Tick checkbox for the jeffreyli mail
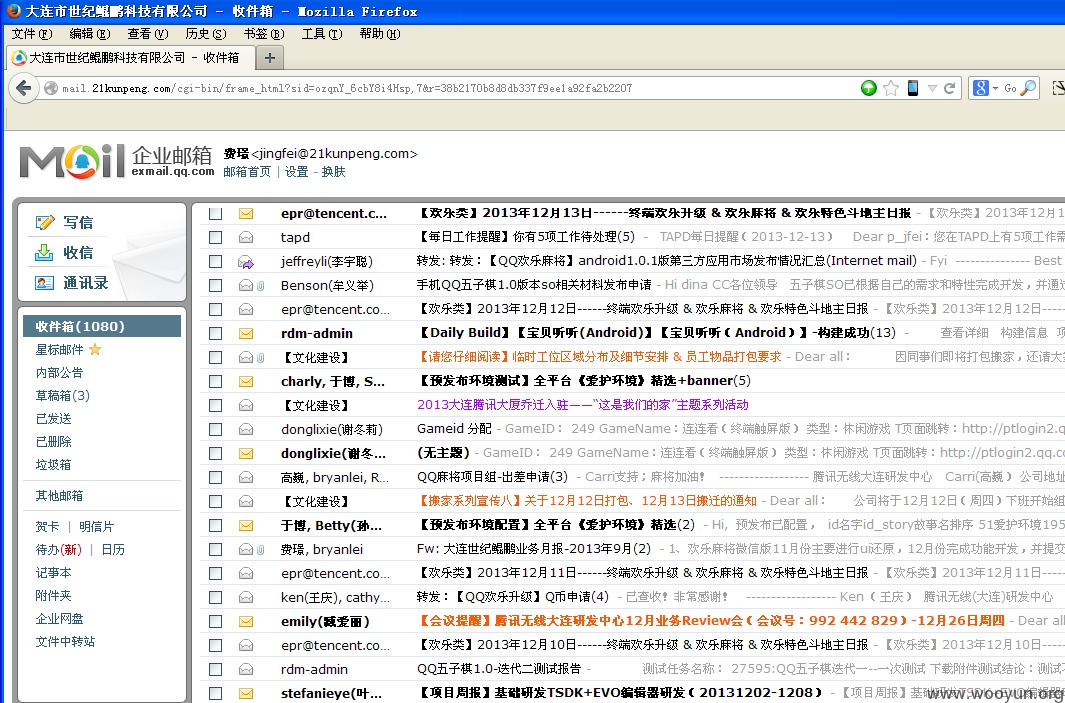 pos(215,262)
